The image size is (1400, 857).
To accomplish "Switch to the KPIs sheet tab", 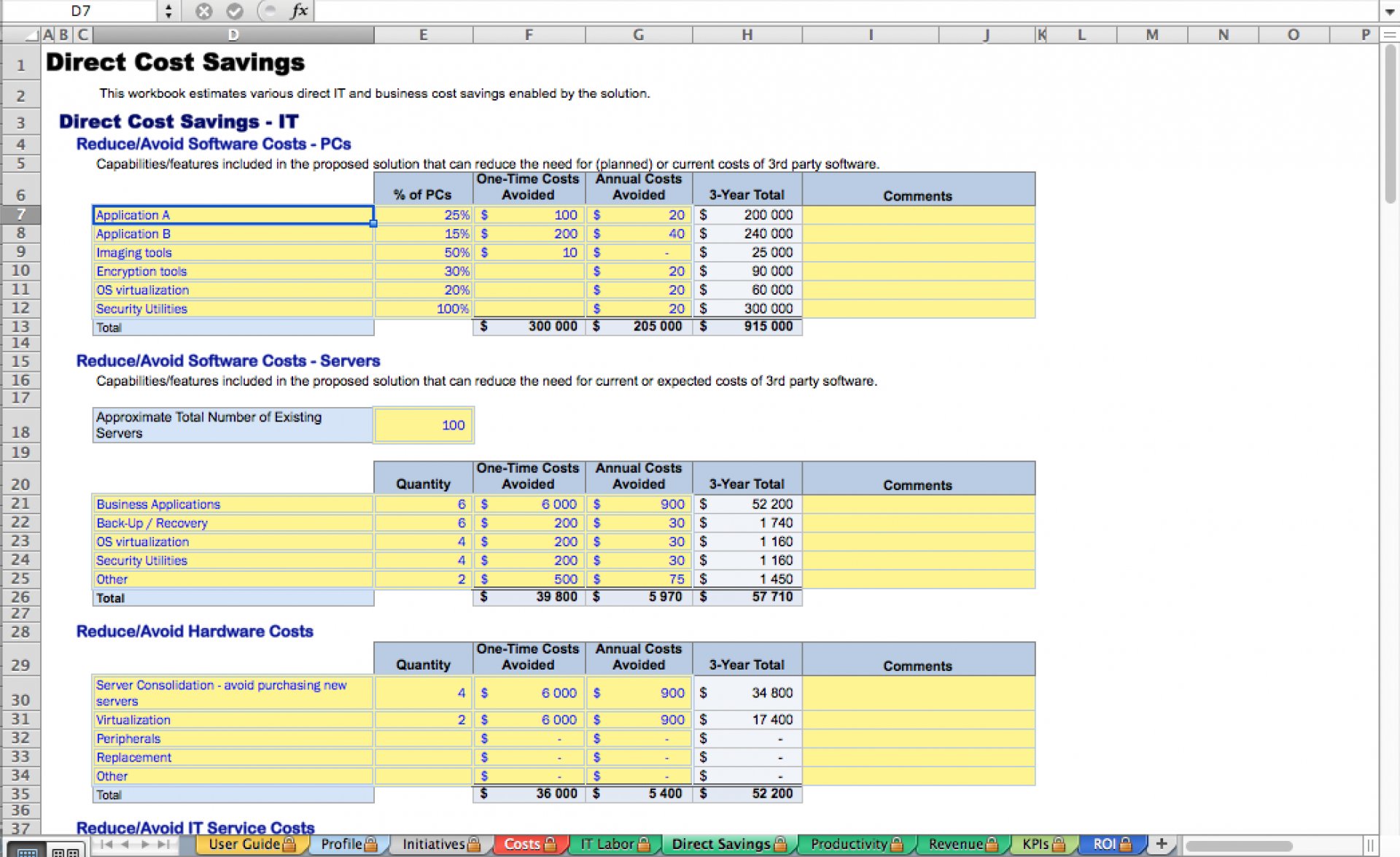I will pyautogui.click(x=1043, y=845).
